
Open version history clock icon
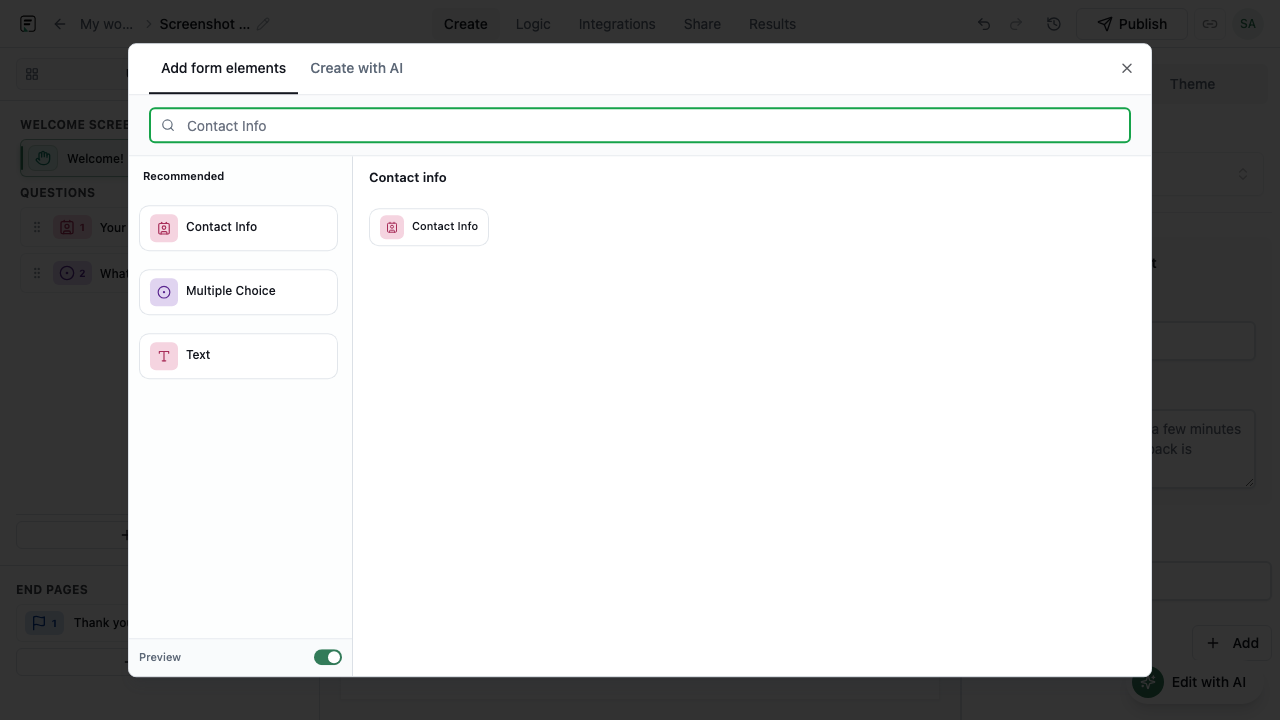pos(1053,24)
